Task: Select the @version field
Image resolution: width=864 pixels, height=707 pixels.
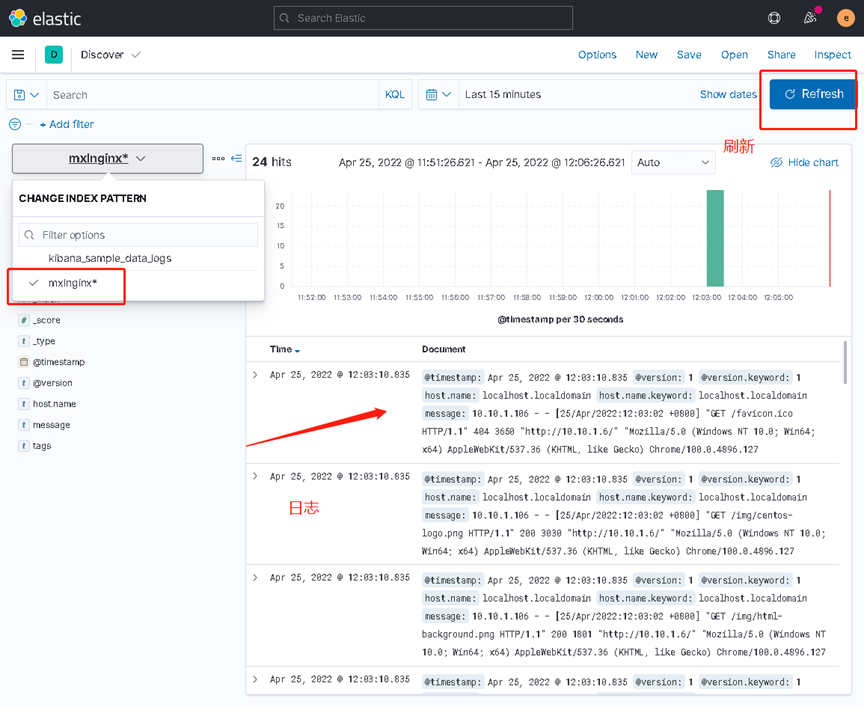Action: coord(52,383)
